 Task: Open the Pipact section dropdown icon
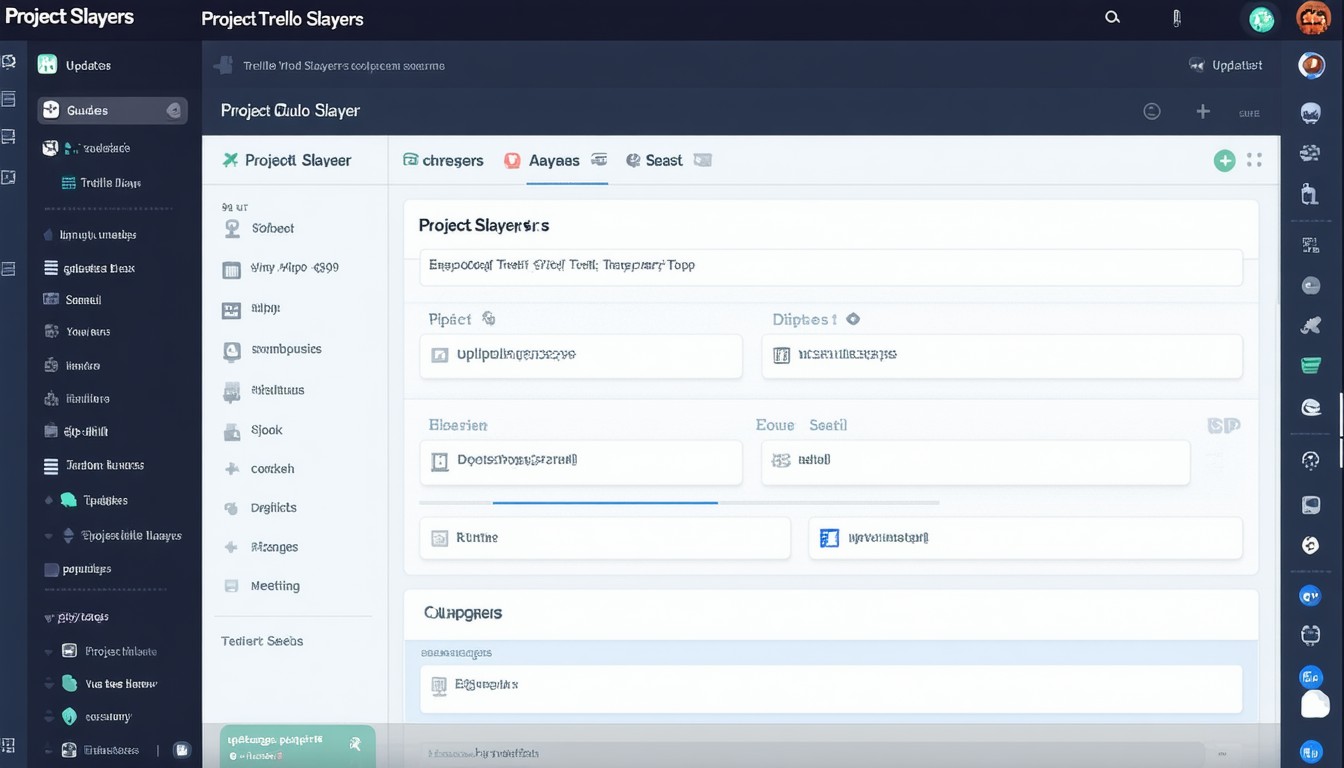pos(489,319)
